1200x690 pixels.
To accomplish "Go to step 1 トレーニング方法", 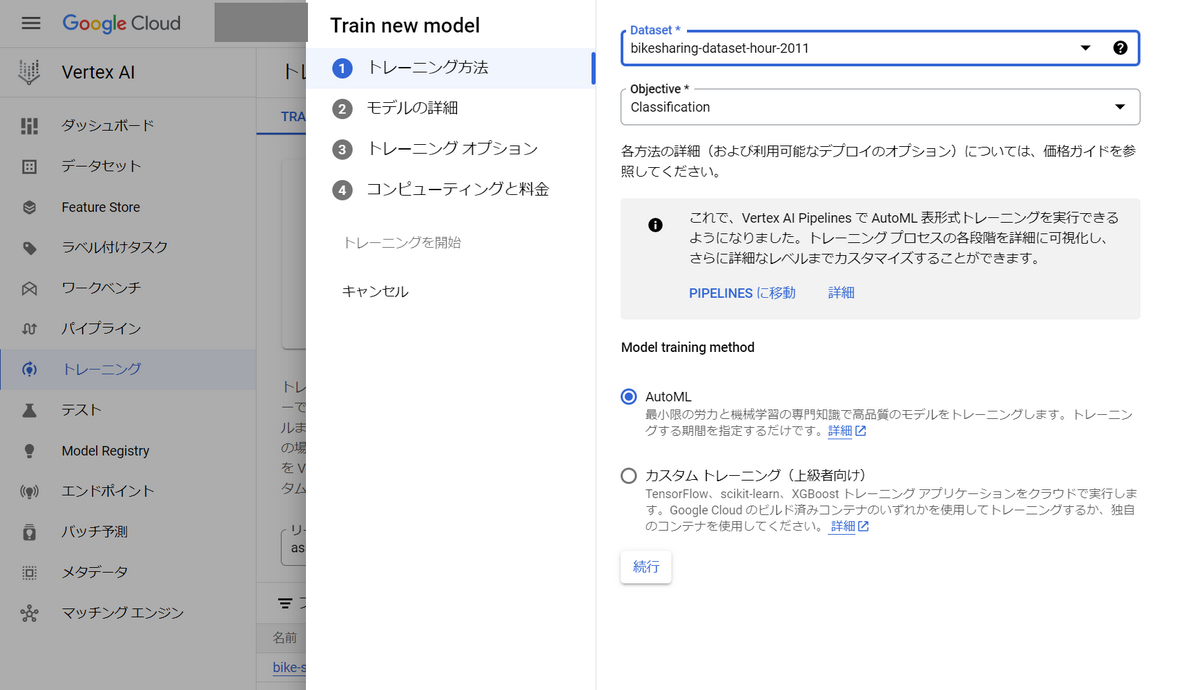I will pos(451,68).
